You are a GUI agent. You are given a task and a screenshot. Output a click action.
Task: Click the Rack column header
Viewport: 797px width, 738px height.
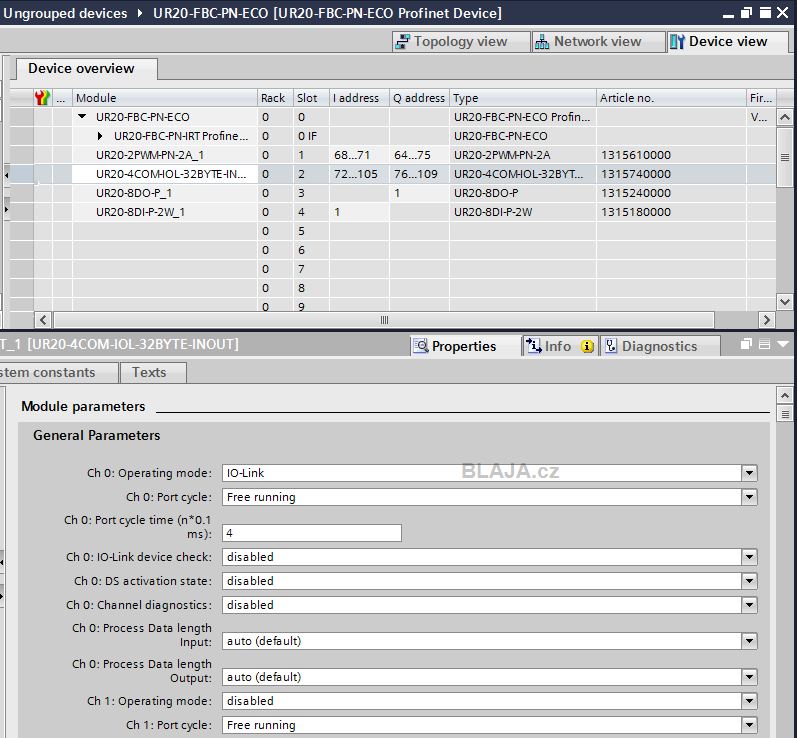point(275,98)
